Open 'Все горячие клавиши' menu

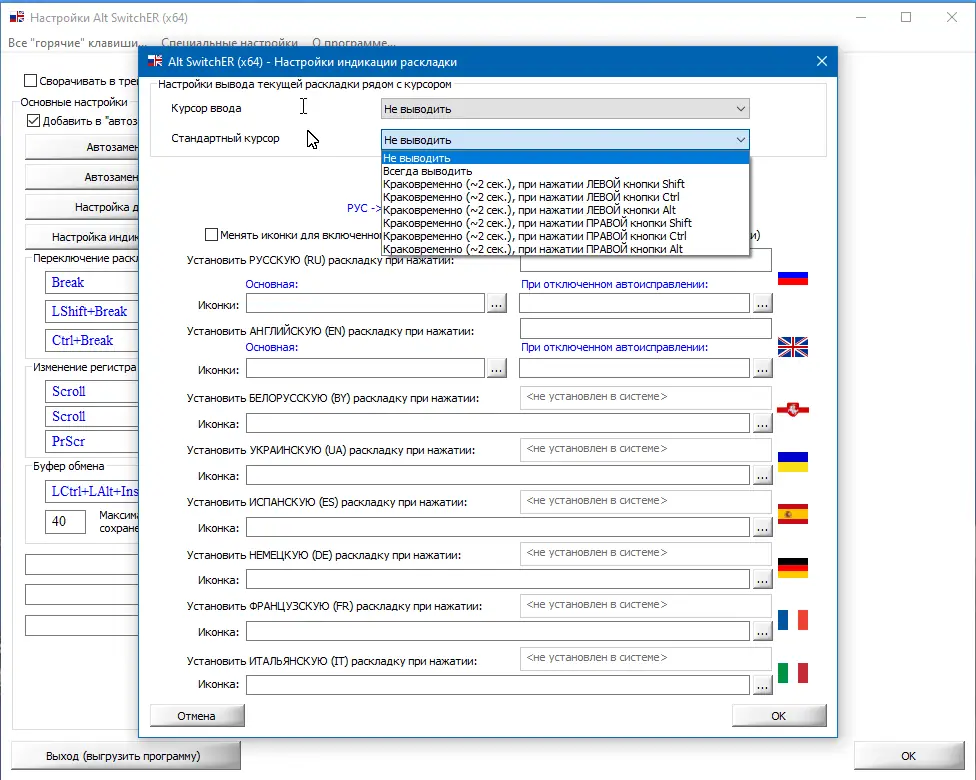pos(77,43)
